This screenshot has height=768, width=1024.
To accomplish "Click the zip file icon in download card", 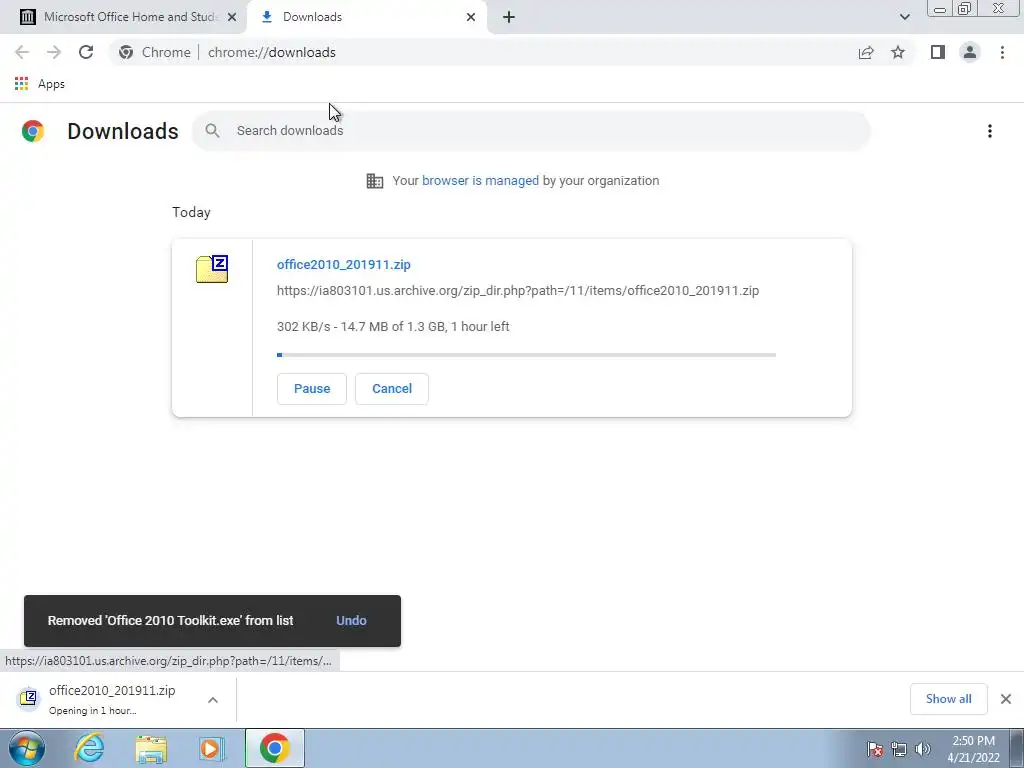I will 212,269.
